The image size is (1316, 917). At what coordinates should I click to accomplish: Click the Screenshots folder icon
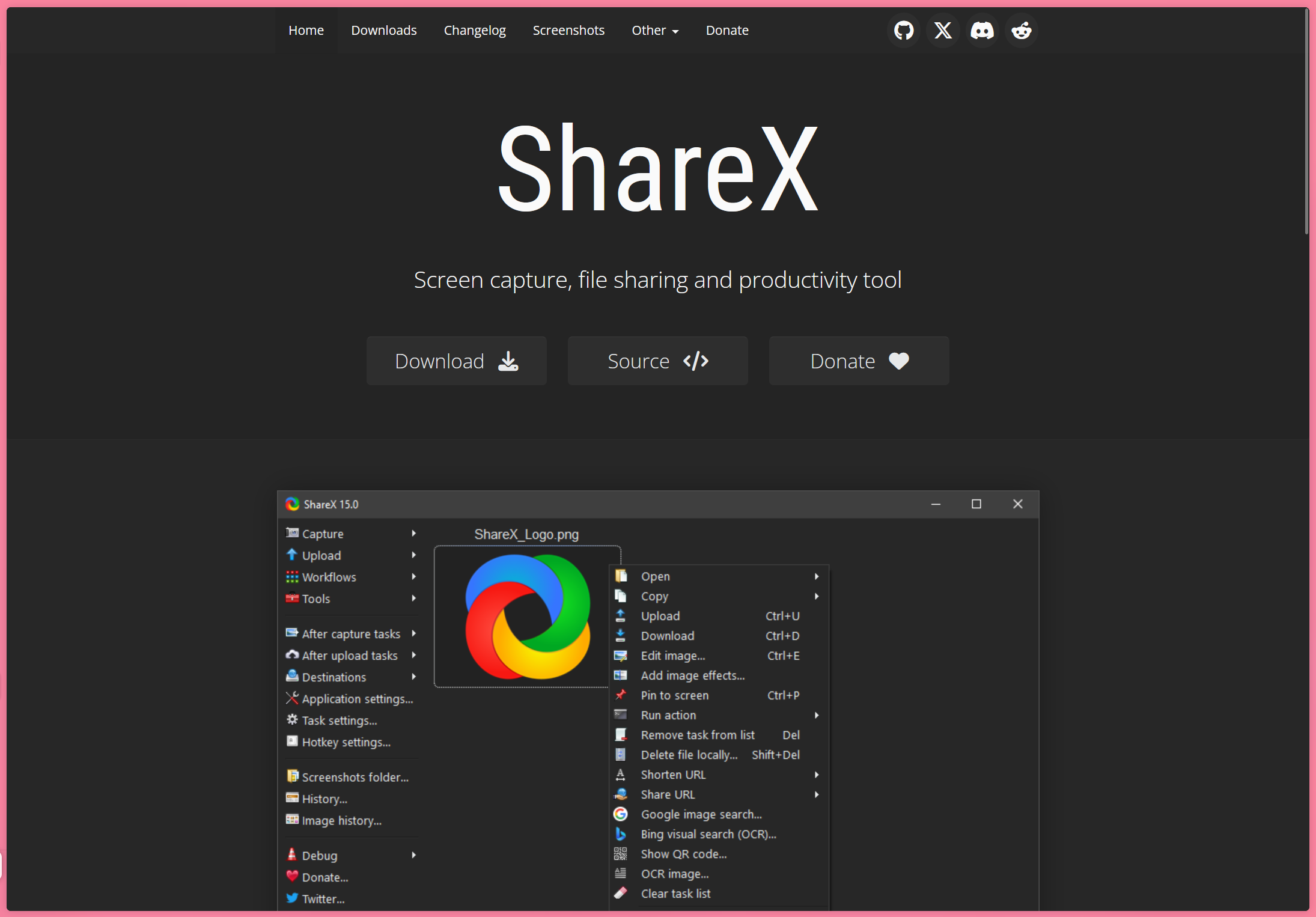(x=292, y=776)
